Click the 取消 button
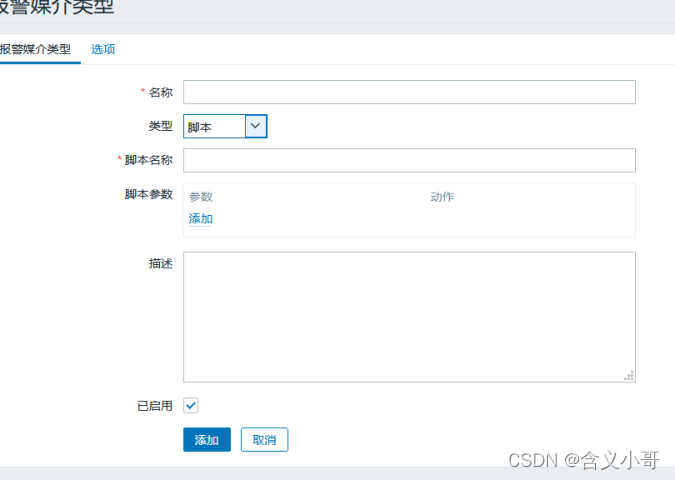Image resolution: width=675 pixels, height=480 pixels. (x=264, y=440)
